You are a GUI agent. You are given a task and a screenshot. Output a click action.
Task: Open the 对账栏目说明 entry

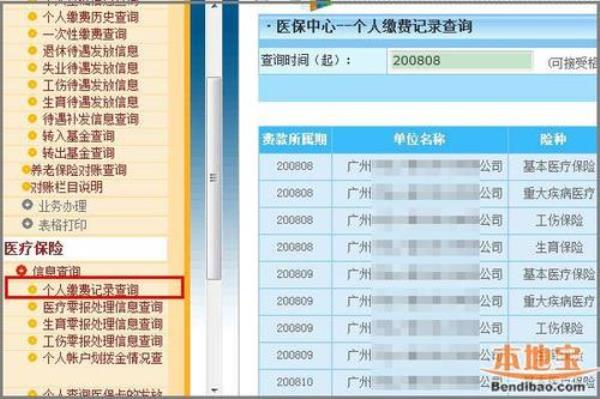coord(66,187)
